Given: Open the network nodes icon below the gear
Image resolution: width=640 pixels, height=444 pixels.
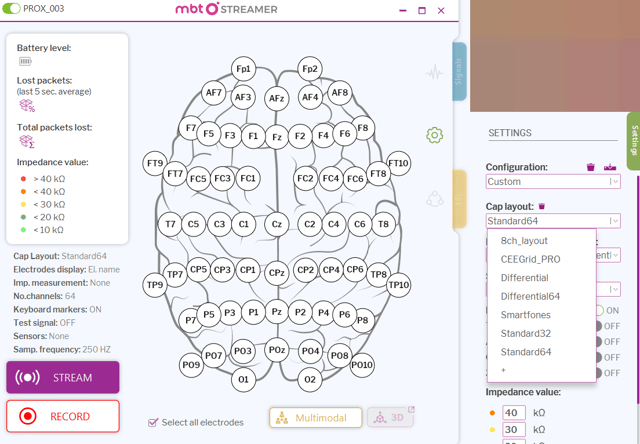Looking at the screenshot, I should coord(434,199).
